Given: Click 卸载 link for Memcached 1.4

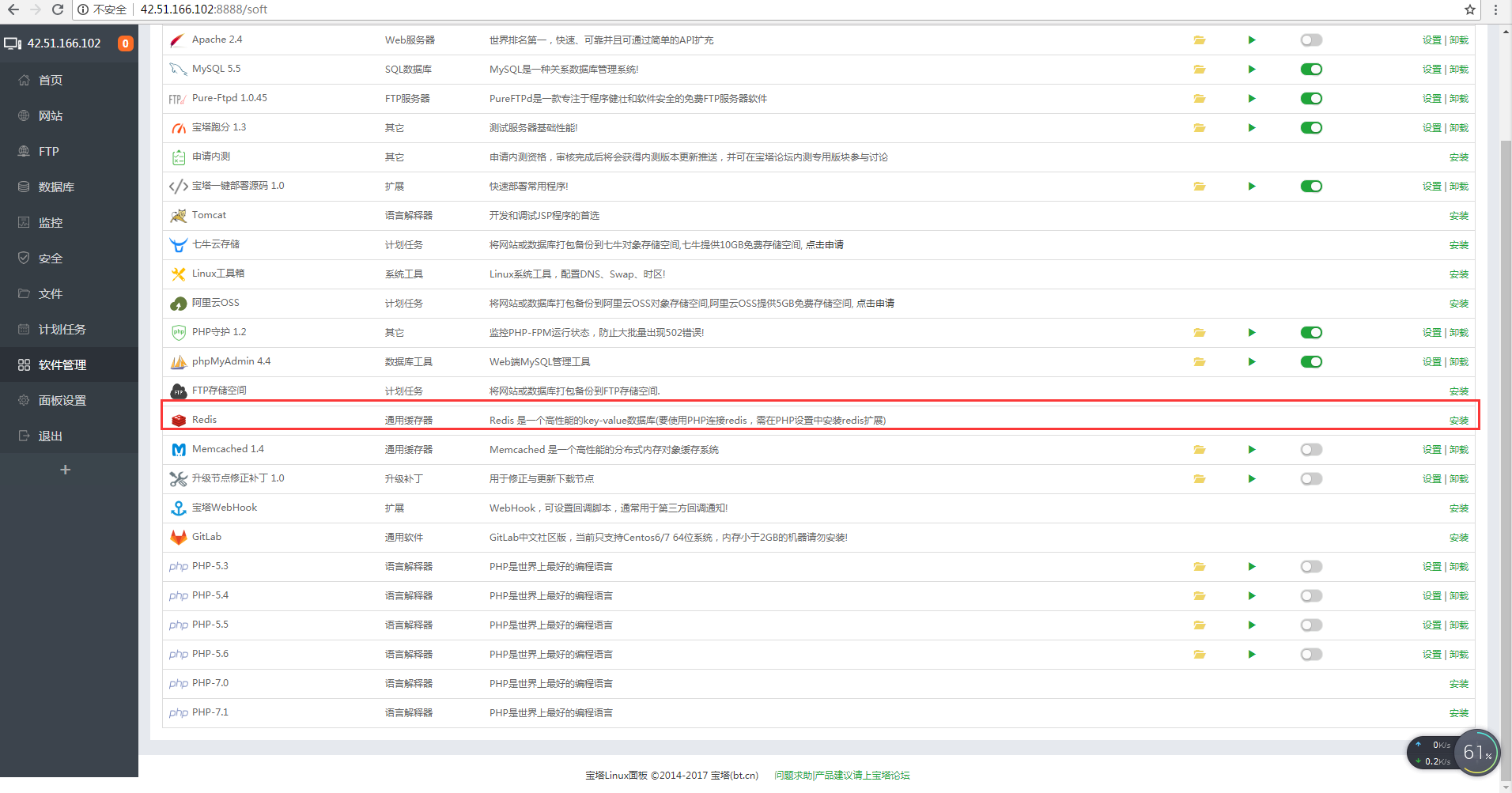Looking at the screenshot, I should (x=1459, y=450).
